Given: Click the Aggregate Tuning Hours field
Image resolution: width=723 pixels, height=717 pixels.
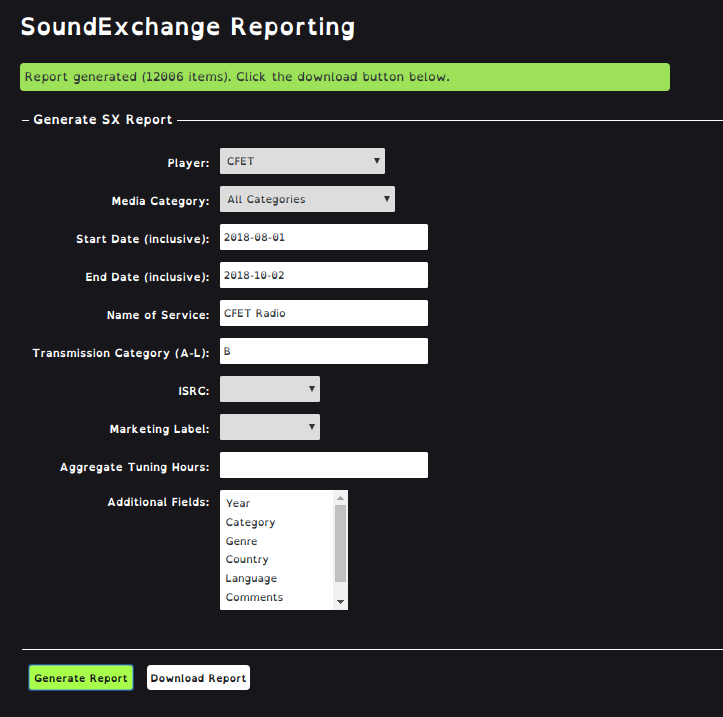Looking at the screenshot, I should point(324,465).
